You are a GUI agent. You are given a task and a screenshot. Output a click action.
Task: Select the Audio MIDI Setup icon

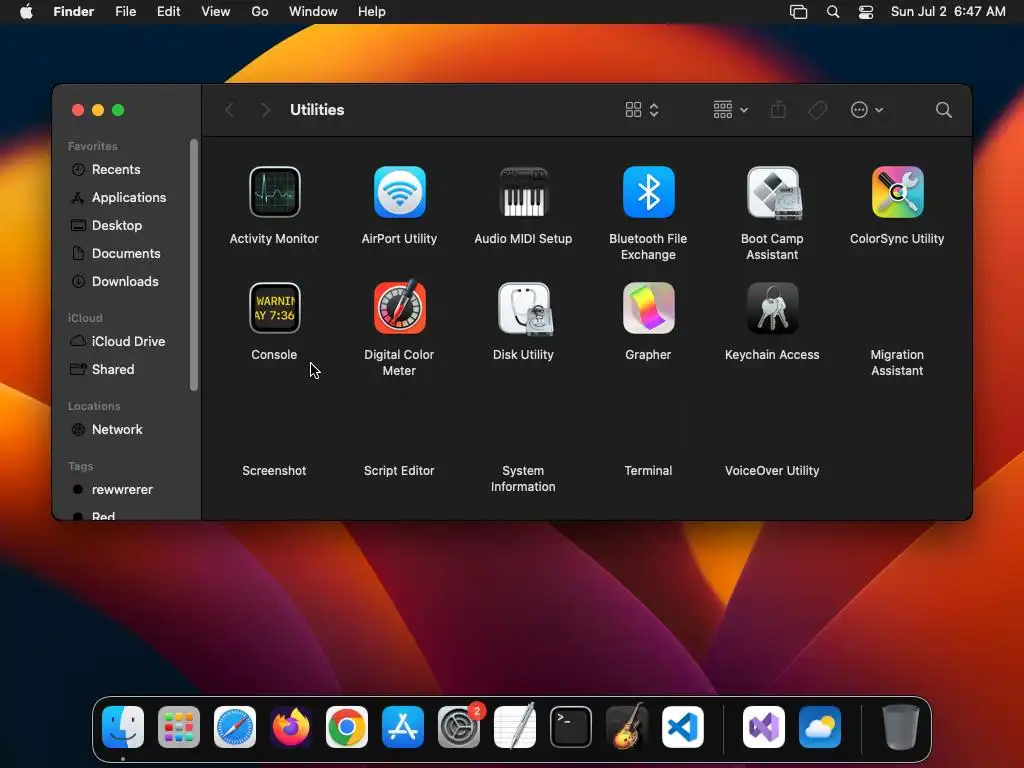[x=523, y=192]
